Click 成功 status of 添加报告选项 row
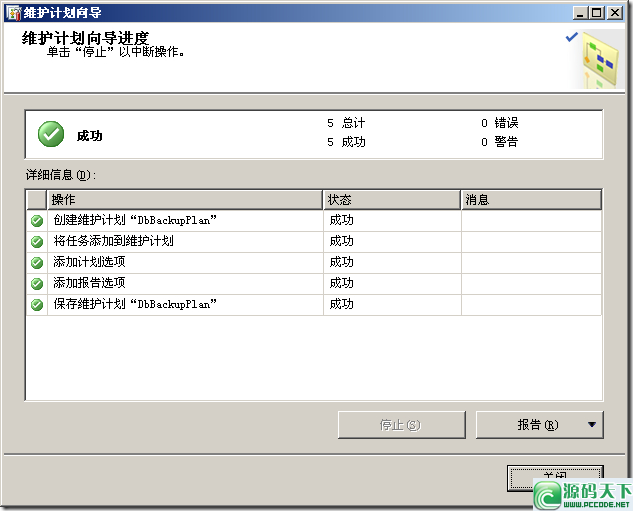This screenshot has width=633, height=511. (342, 283)
